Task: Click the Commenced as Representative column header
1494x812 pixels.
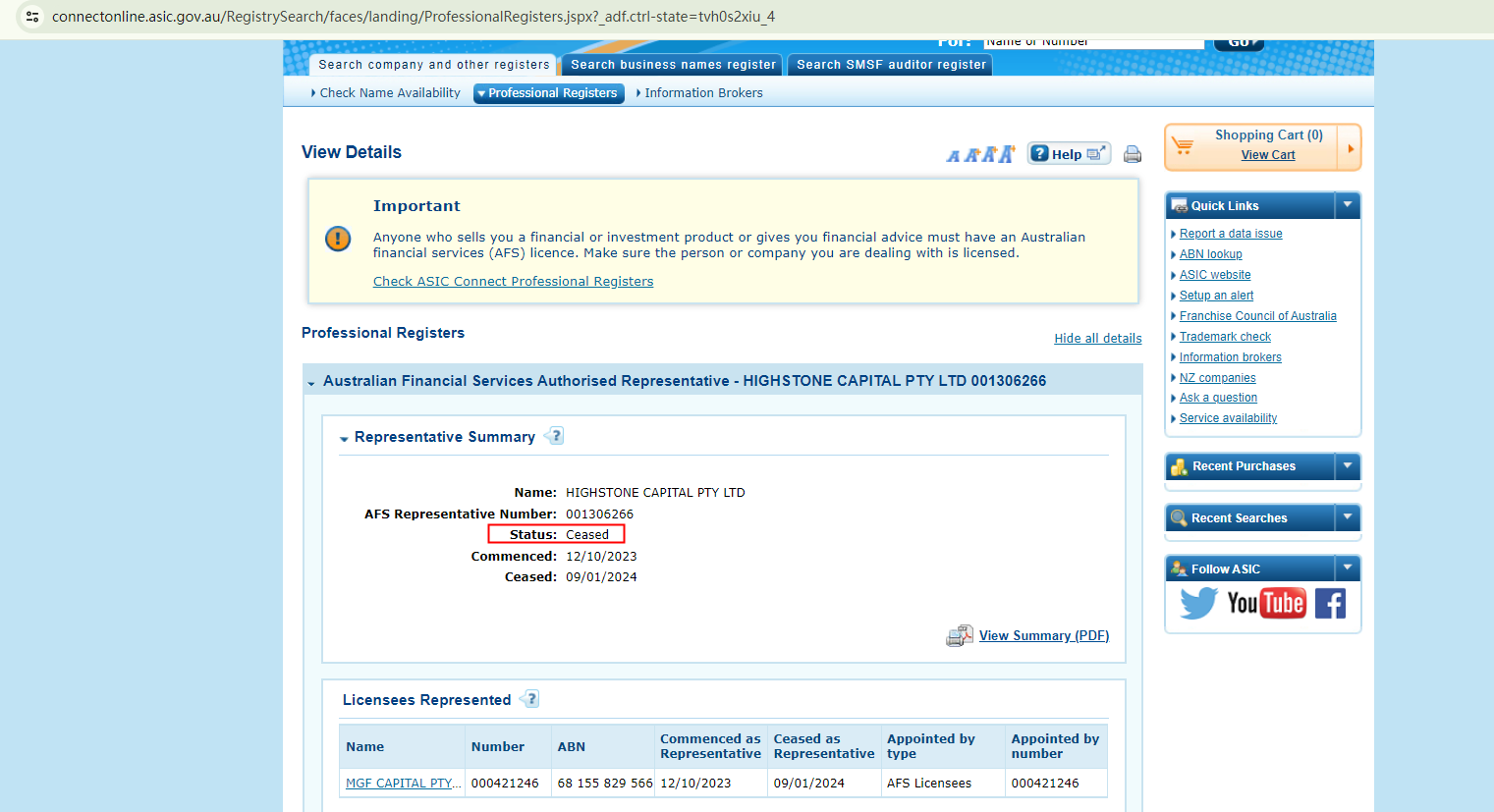Action: (x=711, y=747)
